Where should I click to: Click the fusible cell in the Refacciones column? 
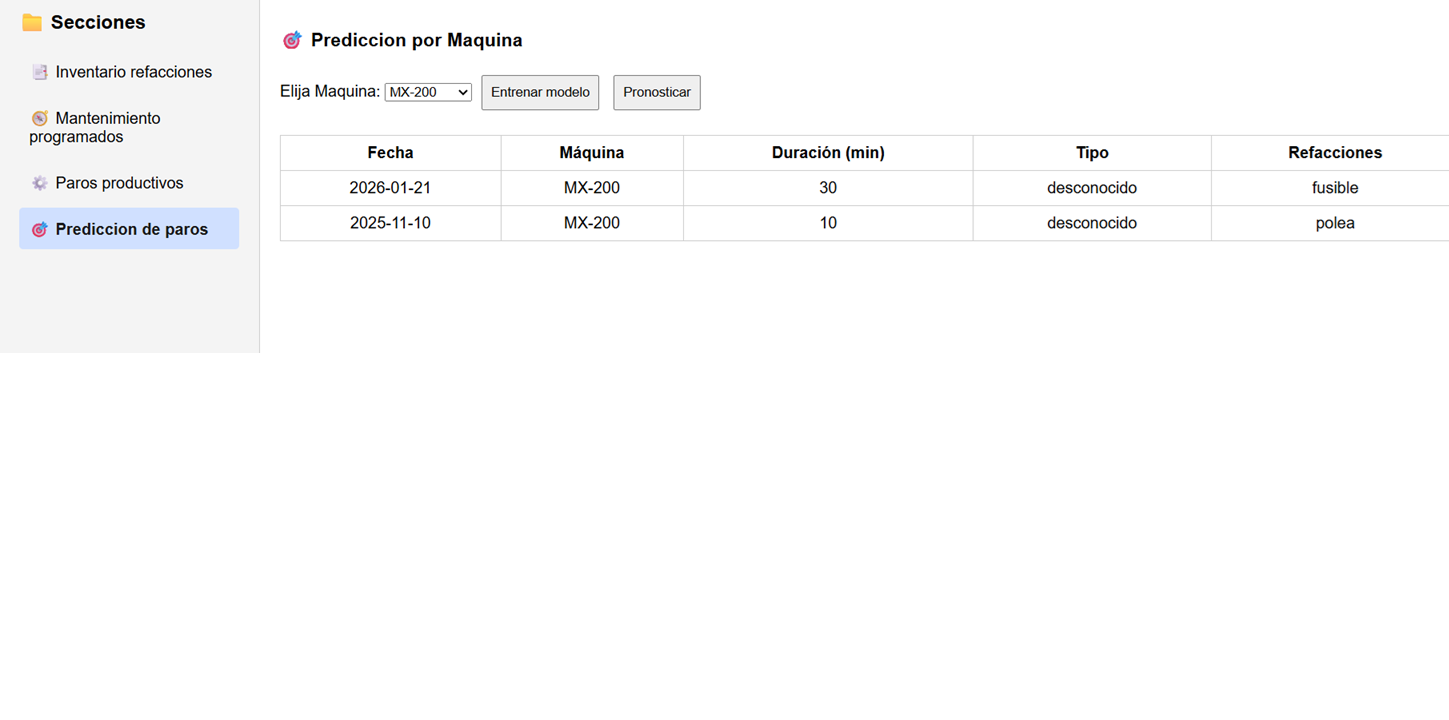pos(1334,187)
